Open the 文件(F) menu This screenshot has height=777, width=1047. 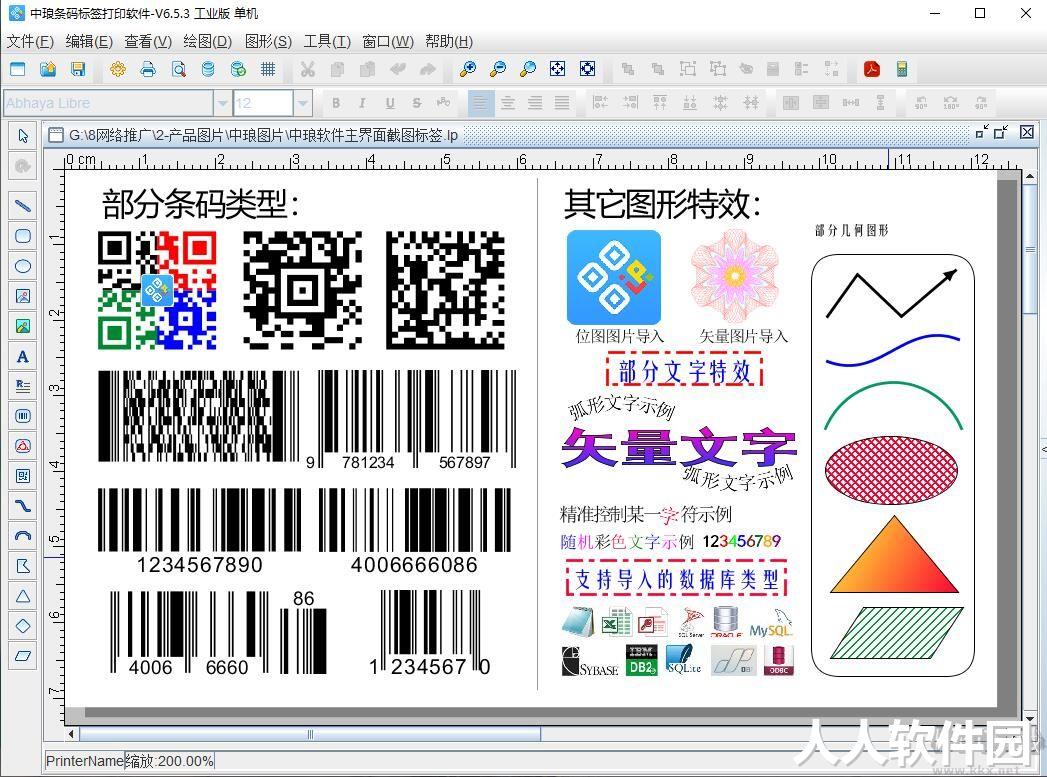point(30,41)
